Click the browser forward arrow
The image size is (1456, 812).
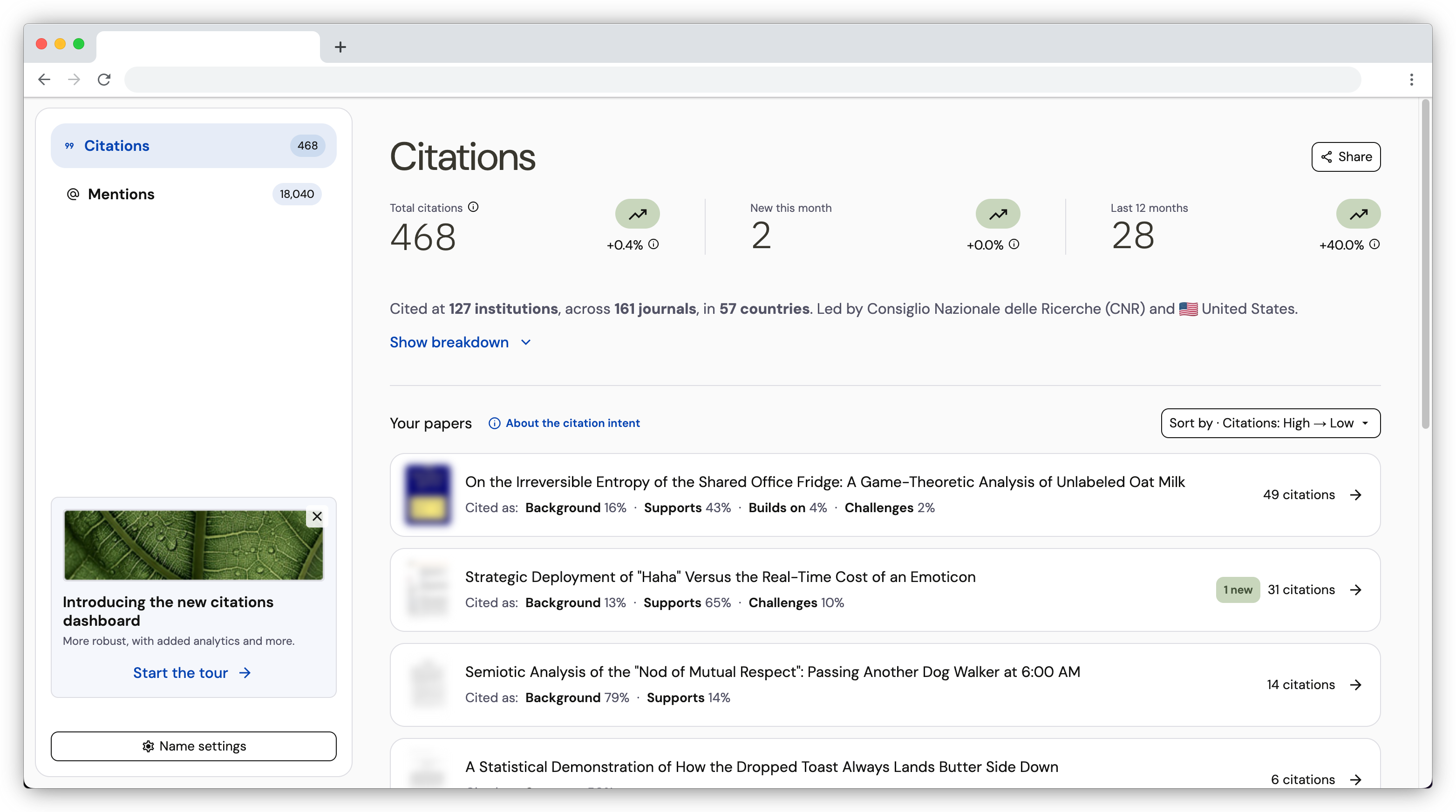point(74,80)
